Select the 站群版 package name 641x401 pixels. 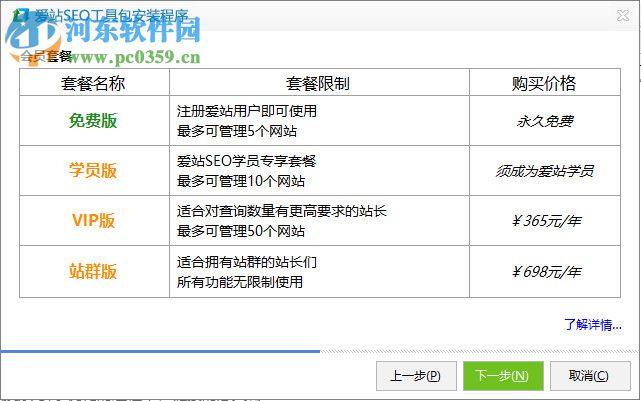(93, 271)
